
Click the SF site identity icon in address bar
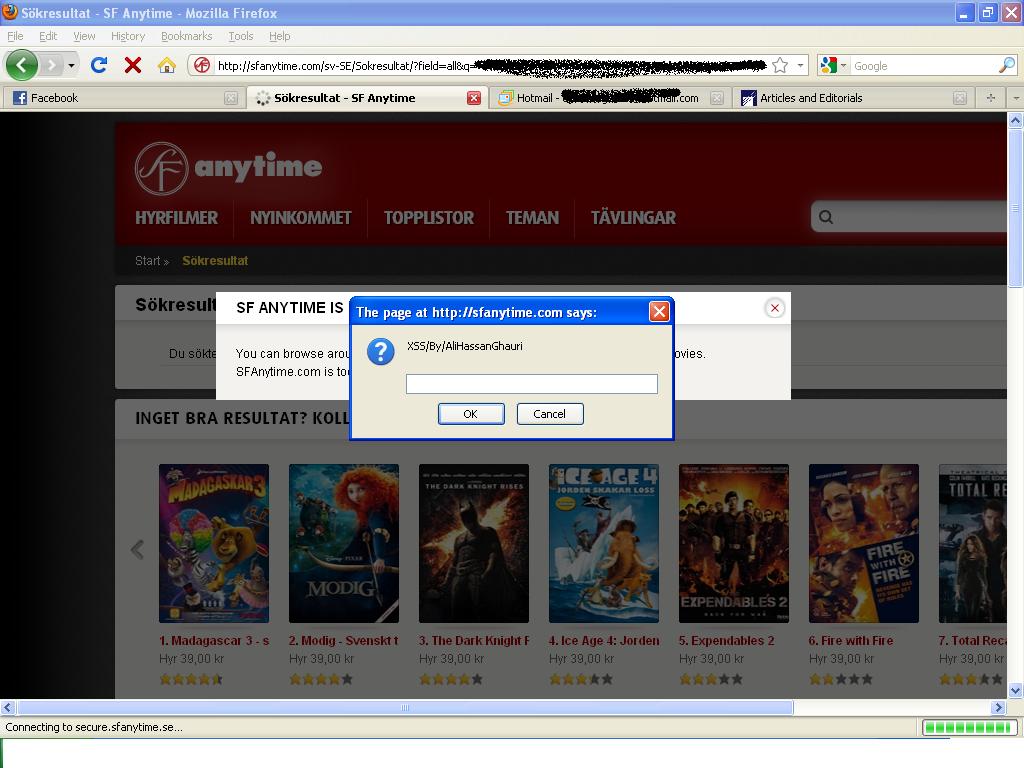point(202,65)
